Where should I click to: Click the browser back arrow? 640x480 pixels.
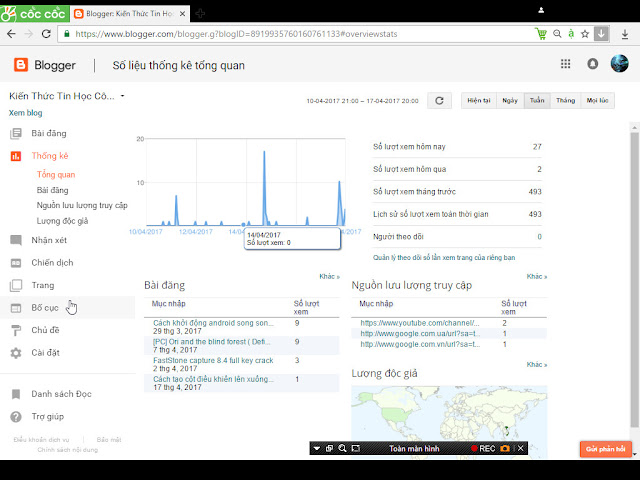tap(11, 34)
